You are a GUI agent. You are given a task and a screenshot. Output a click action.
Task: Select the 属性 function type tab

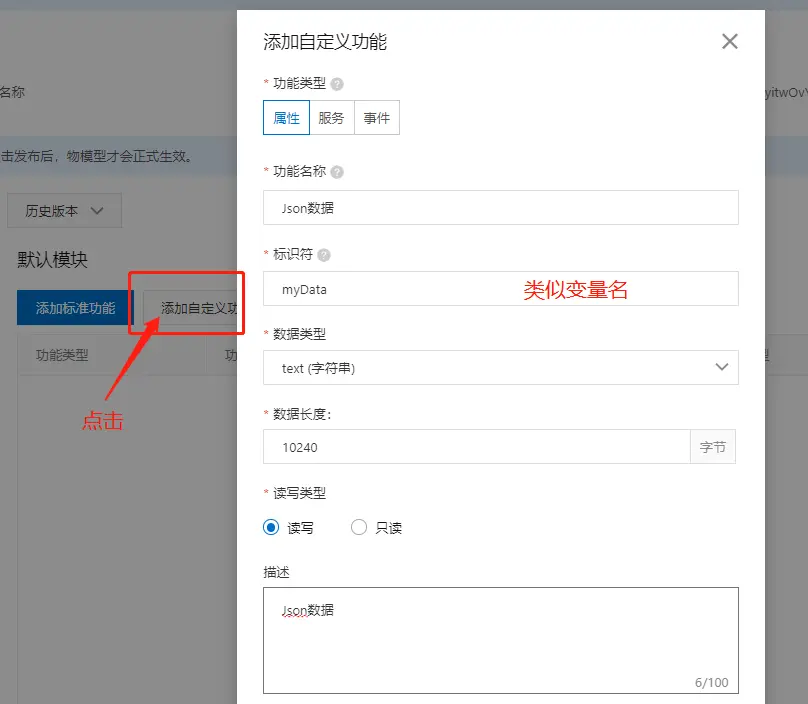(286, 117)
